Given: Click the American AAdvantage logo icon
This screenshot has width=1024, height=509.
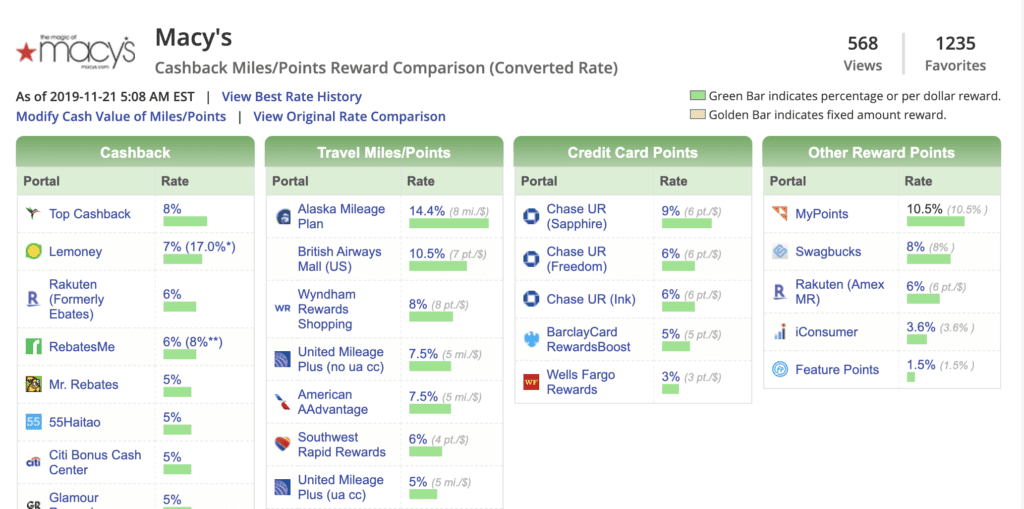Looking at the screenshot, I should (x=282, y=402).
